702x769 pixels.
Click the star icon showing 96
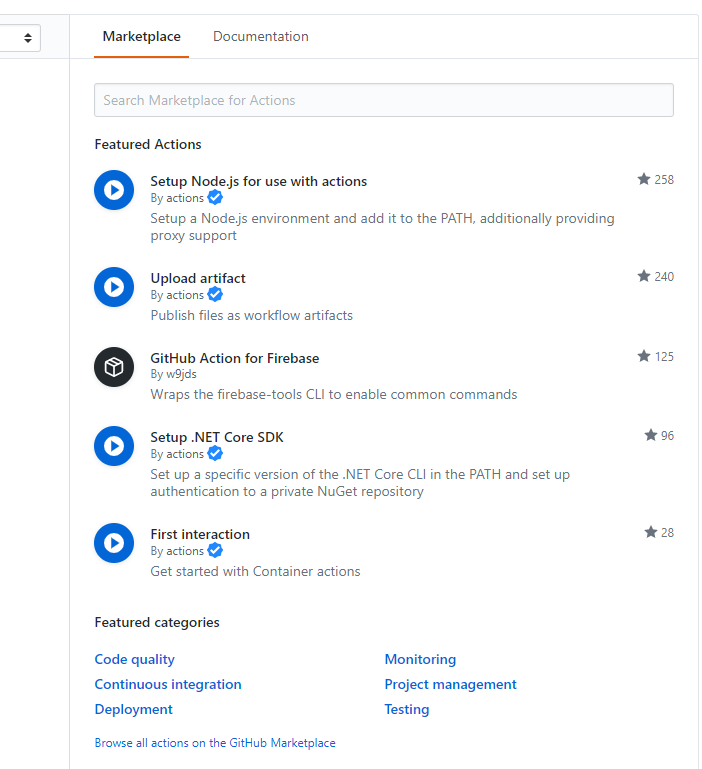(650, 435)
